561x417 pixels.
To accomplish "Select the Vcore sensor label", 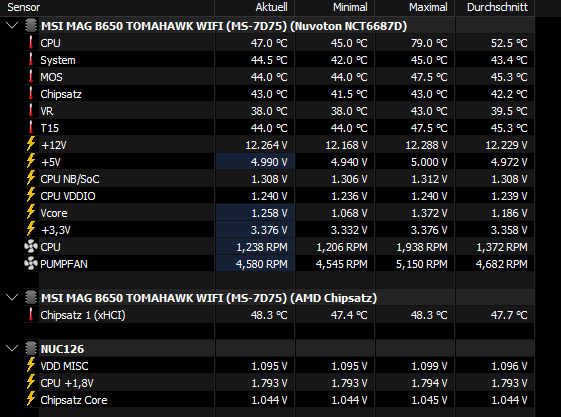I will pyautogui.click(x=54, y=213).
